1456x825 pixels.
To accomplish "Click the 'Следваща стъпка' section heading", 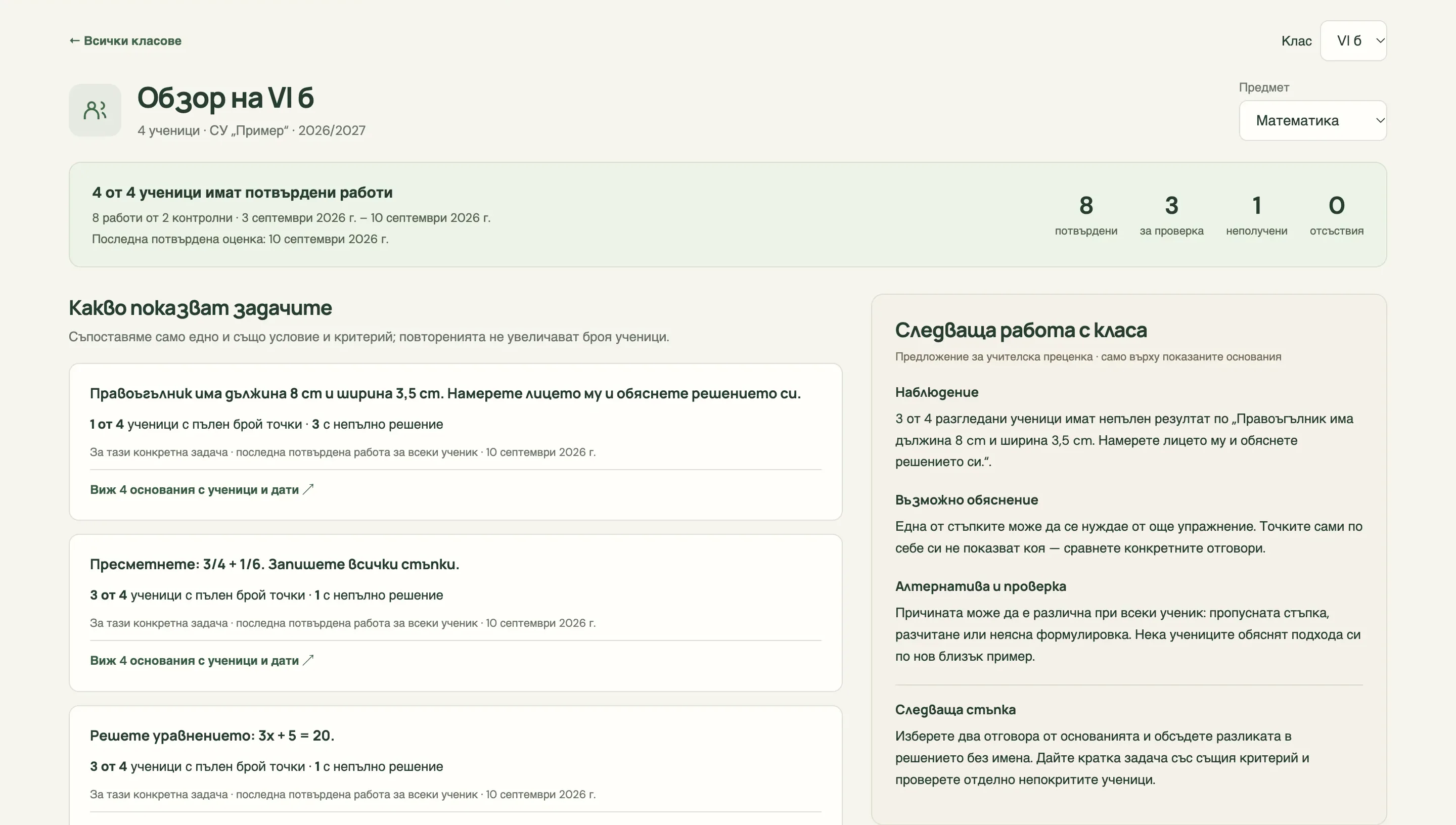I will tap(955, 709).
